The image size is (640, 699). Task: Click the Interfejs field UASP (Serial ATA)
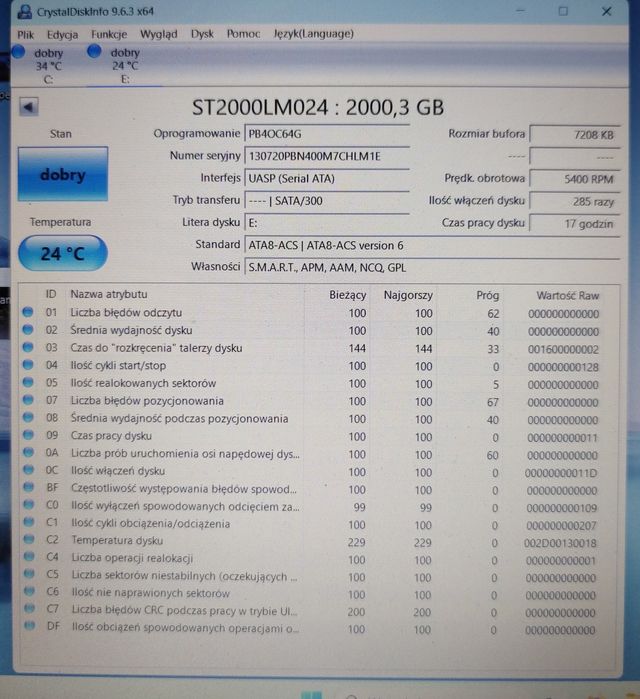coord(327,178)
